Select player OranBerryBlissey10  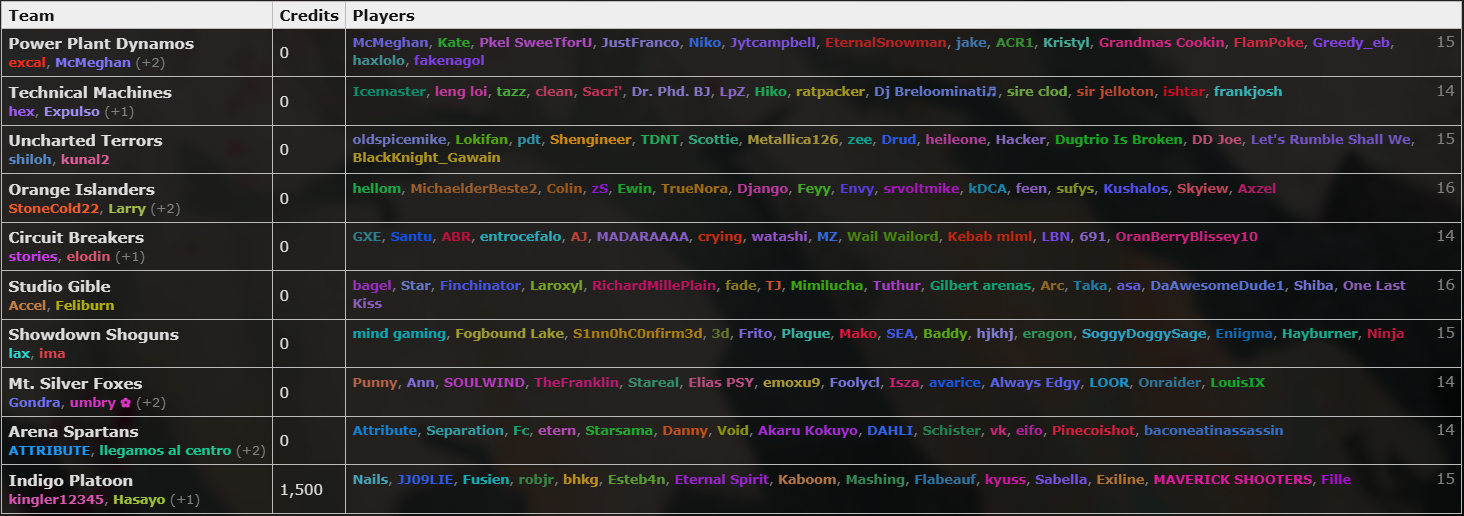click(1186, 236)
